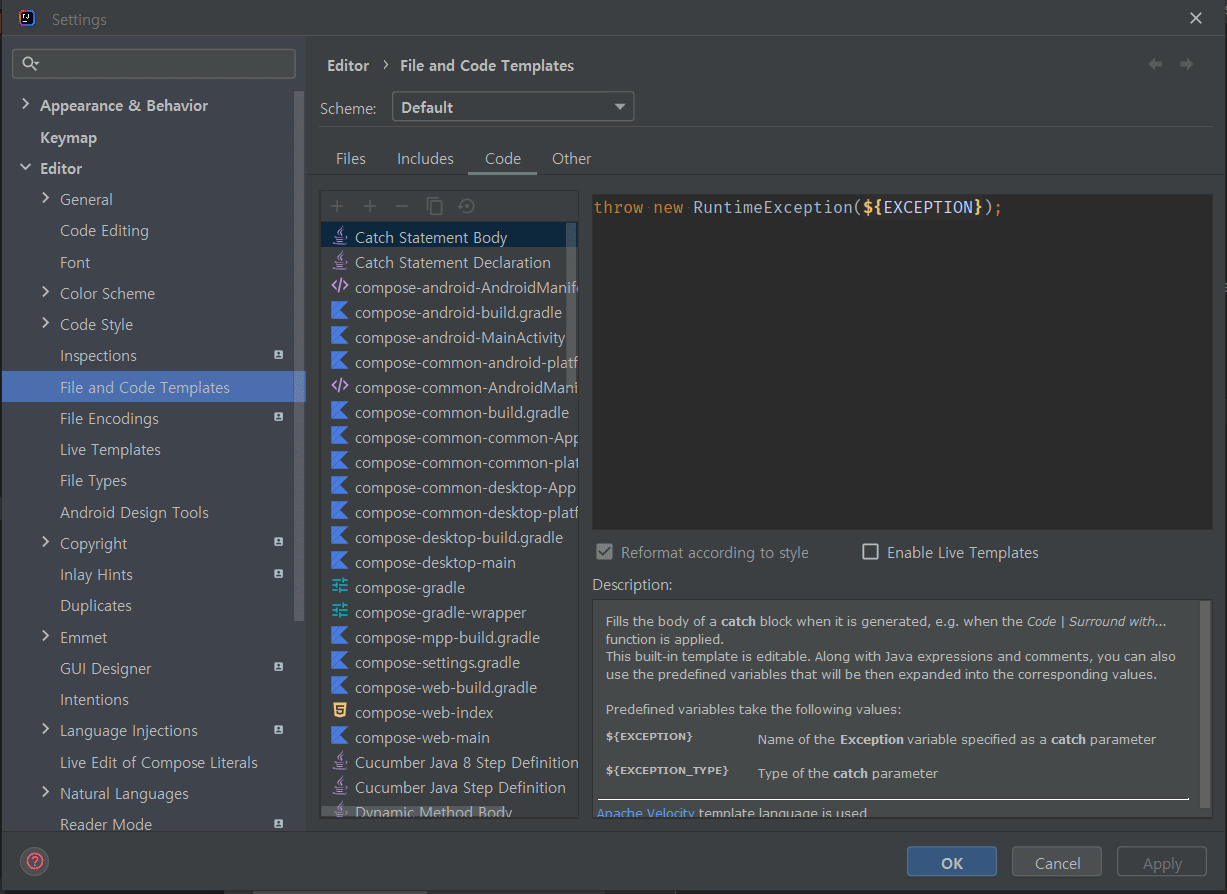Click the back navigation arrow
The height and width of the screenshot is (894, 1227).
pos(1155,64)
